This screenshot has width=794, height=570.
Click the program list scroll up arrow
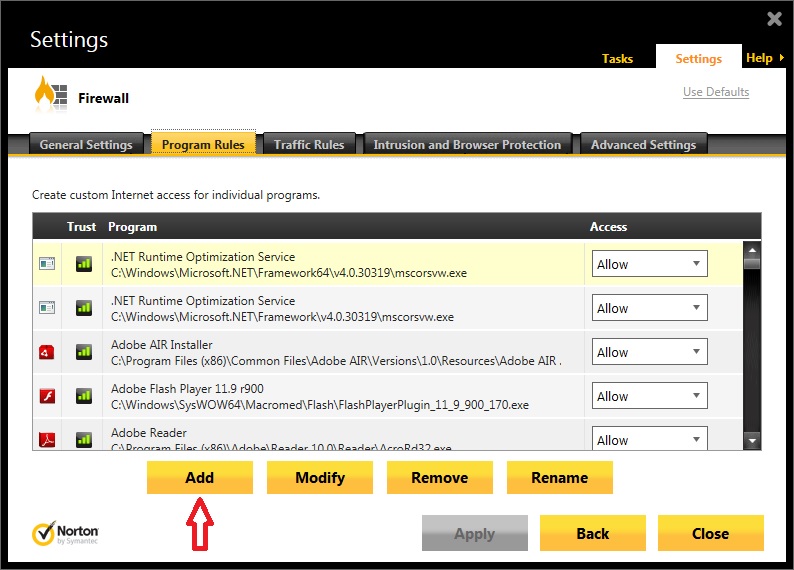point(752,250)
